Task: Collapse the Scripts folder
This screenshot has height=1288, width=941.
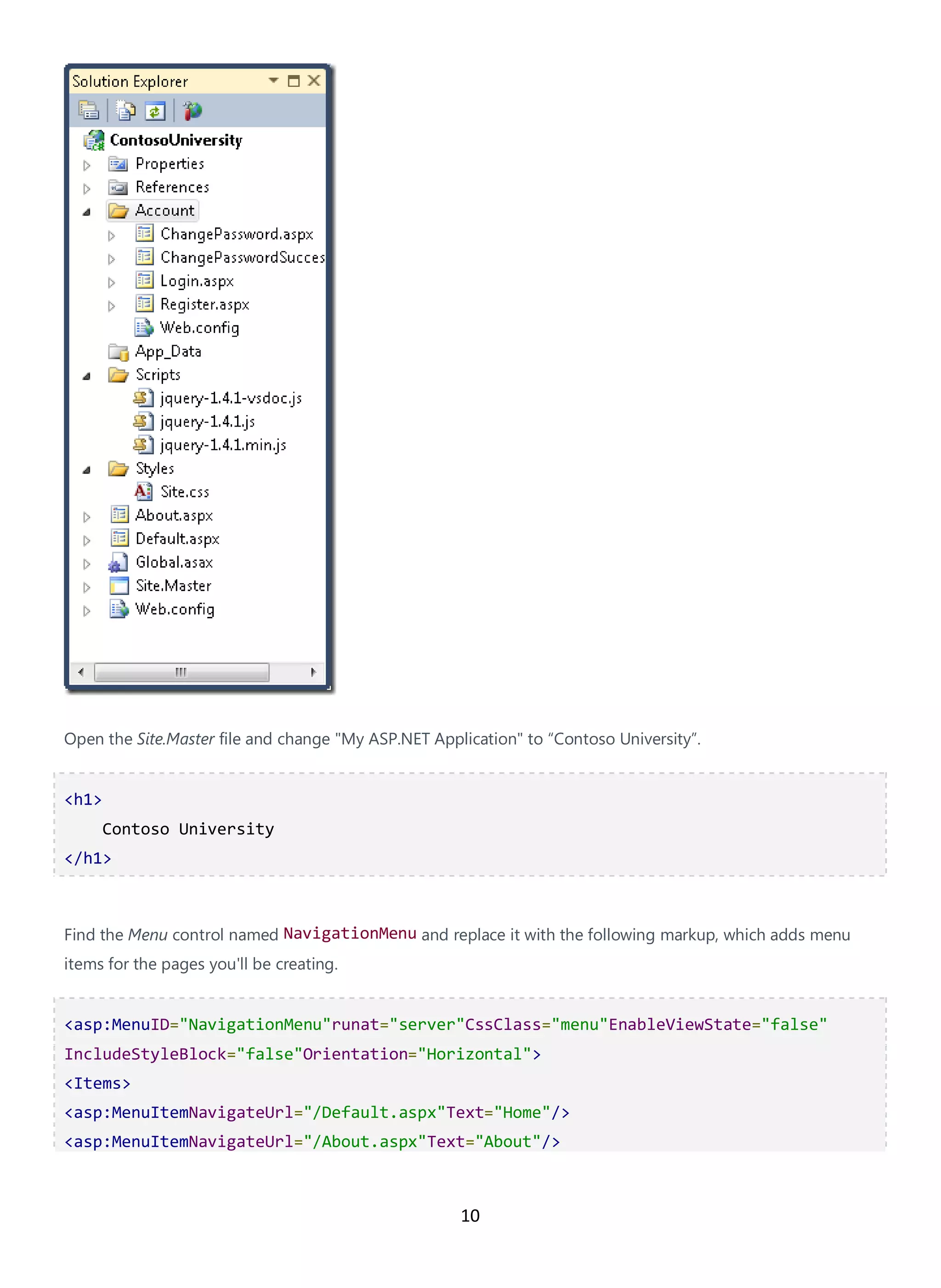Action: (86, 376)
